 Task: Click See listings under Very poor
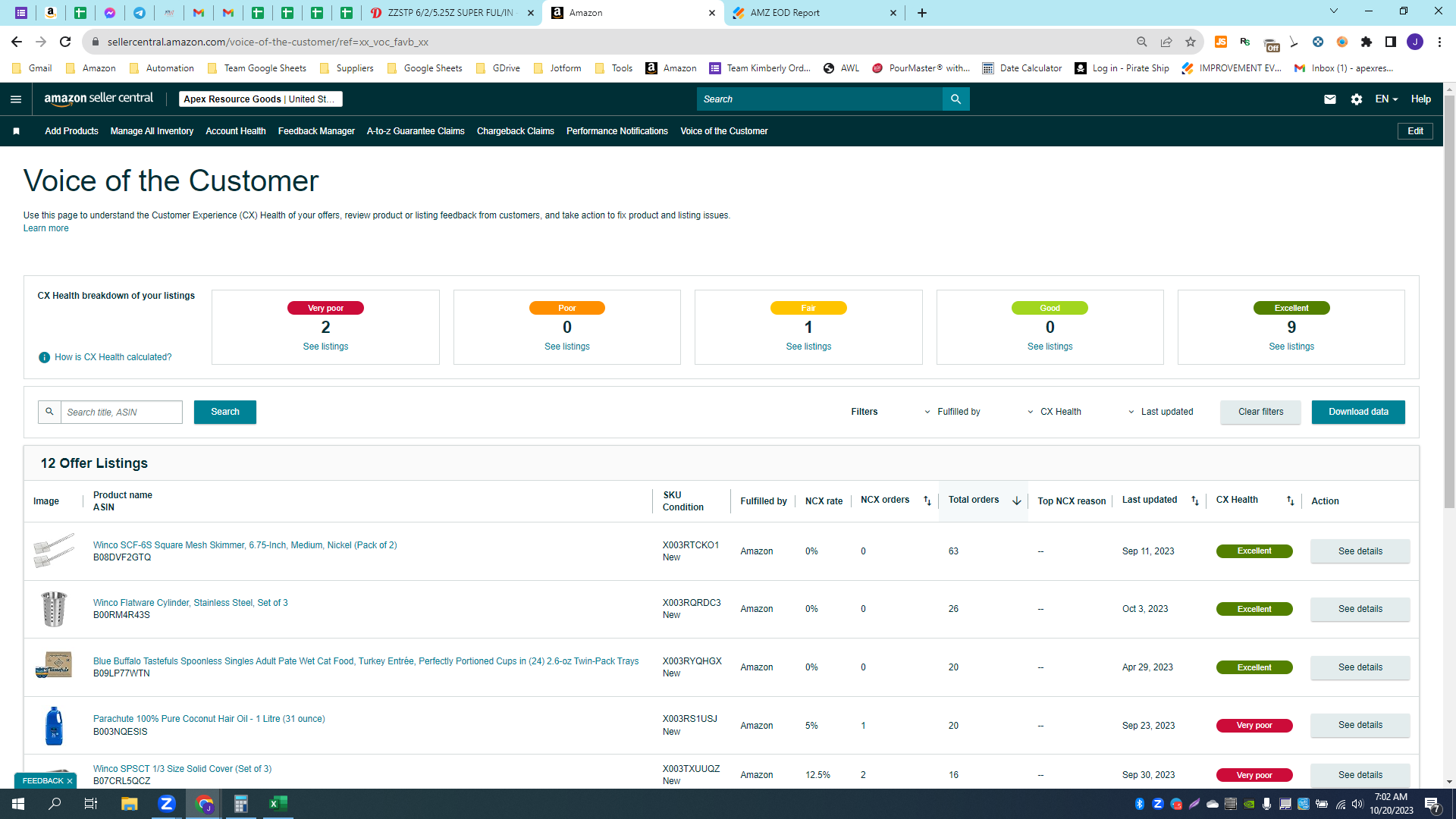coord(325,347)
